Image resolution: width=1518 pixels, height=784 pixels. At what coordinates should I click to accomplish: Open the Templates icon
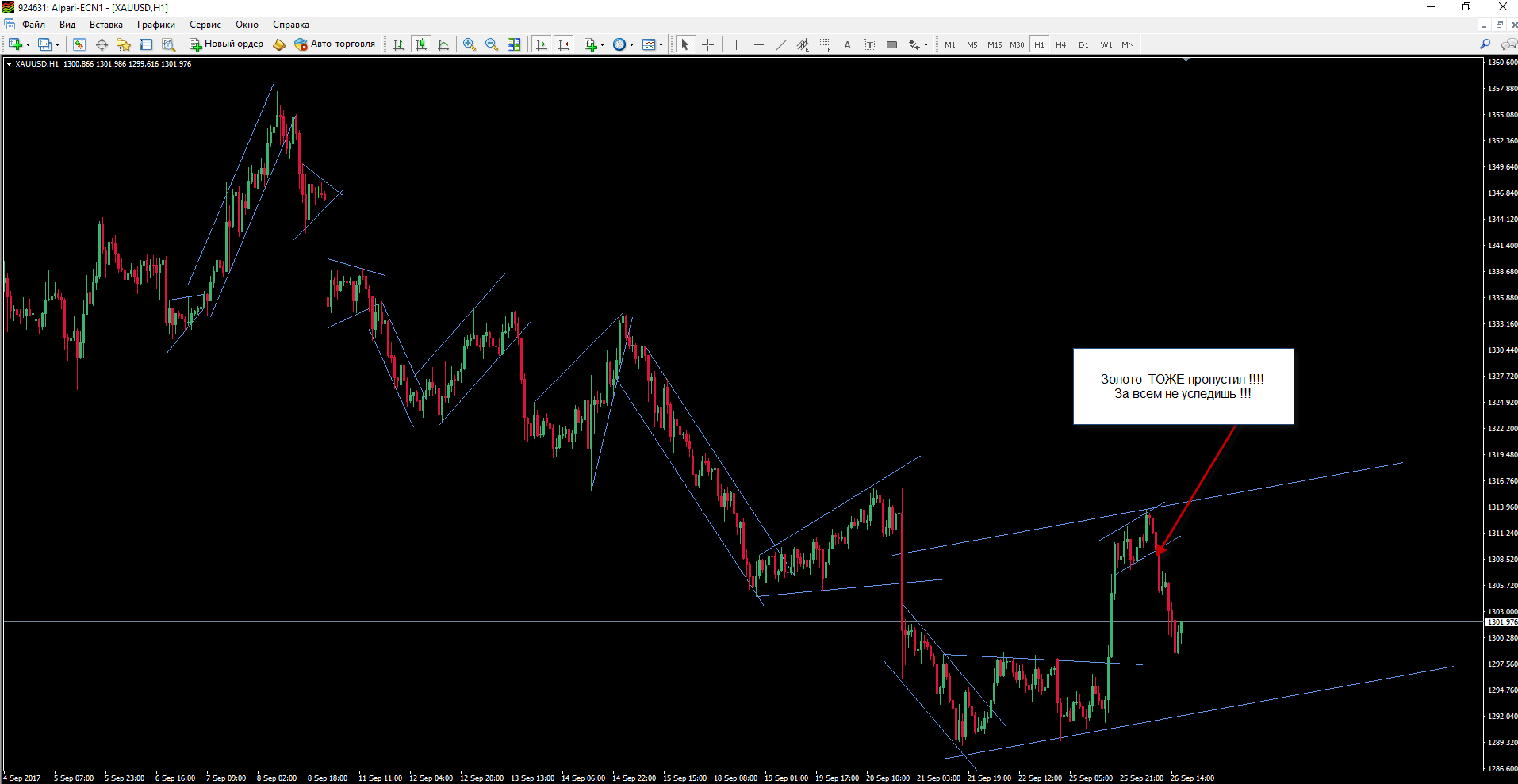[x=649, y=44]
